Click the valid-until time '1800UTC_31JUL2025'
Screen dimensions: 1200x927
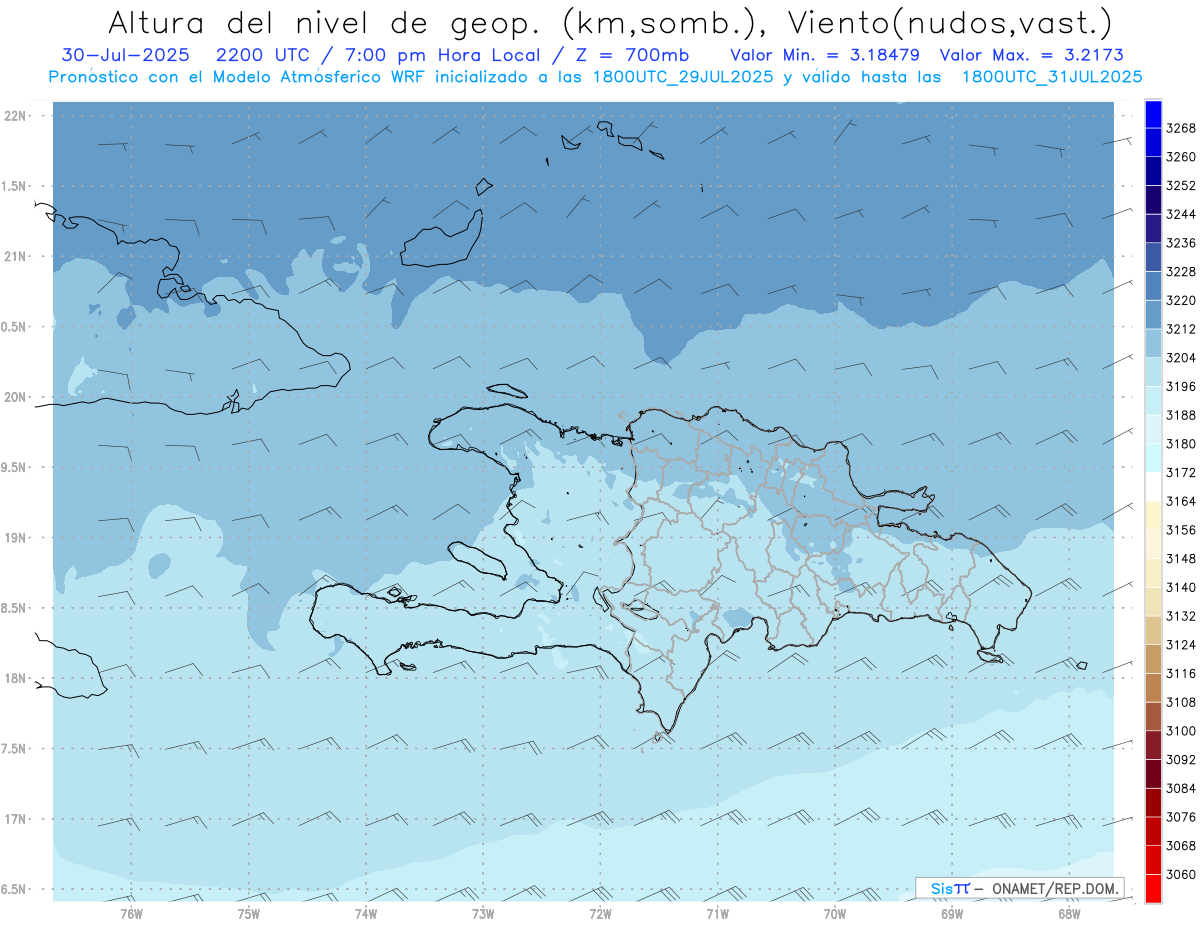(1052, 77)
